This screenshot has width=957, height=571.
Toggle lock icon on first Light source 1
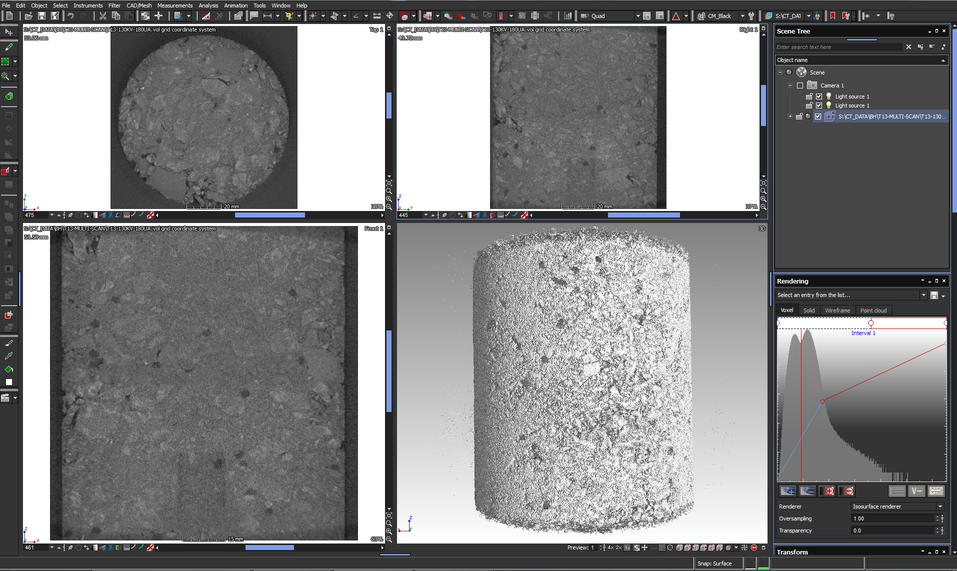click(809, 96)
